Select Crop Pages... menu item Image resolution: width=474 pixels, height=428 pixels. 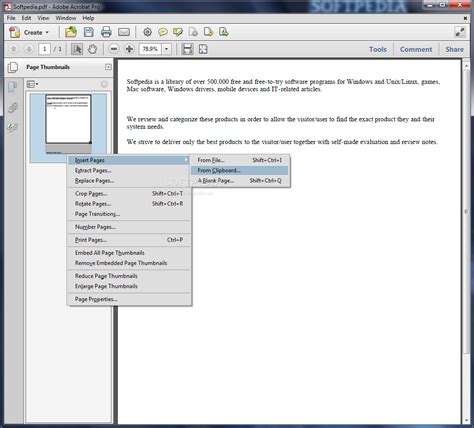click(129, 194)
